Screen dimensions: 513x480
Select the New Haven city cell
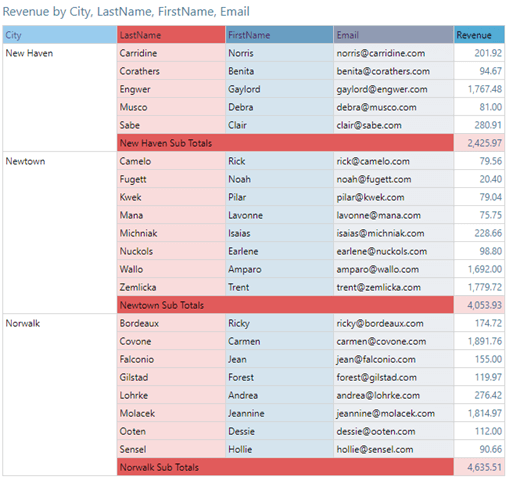pyautogui.click(x=60, y=97)
